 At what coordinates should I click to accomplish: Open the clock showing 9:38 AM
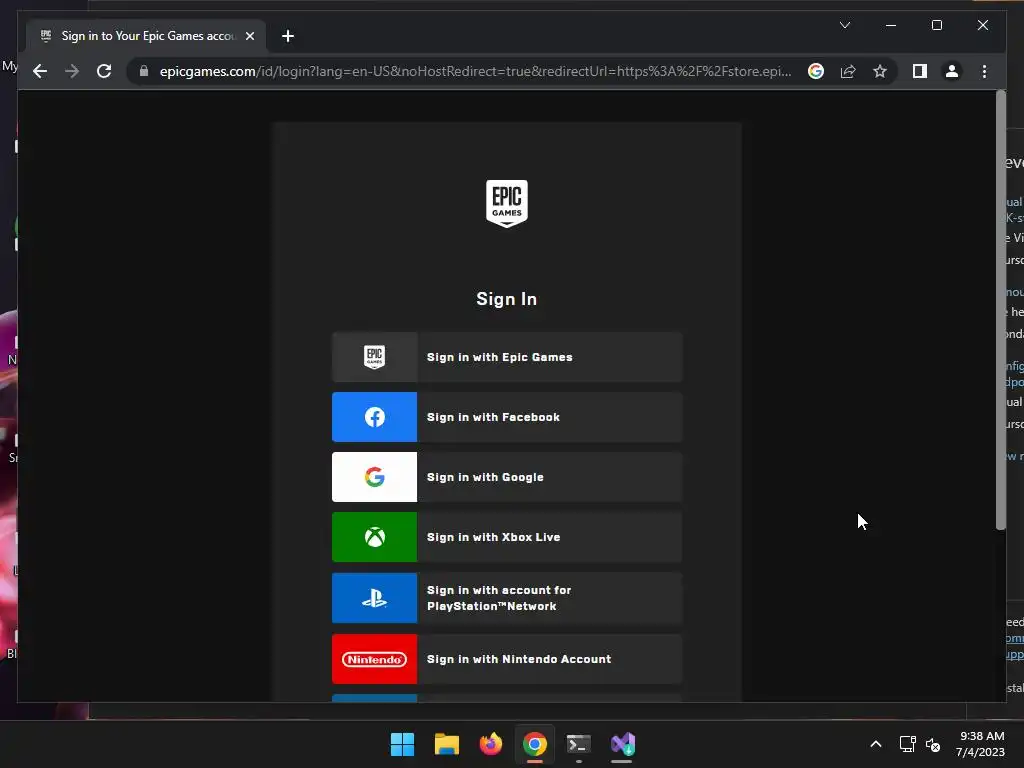point(980,744)
